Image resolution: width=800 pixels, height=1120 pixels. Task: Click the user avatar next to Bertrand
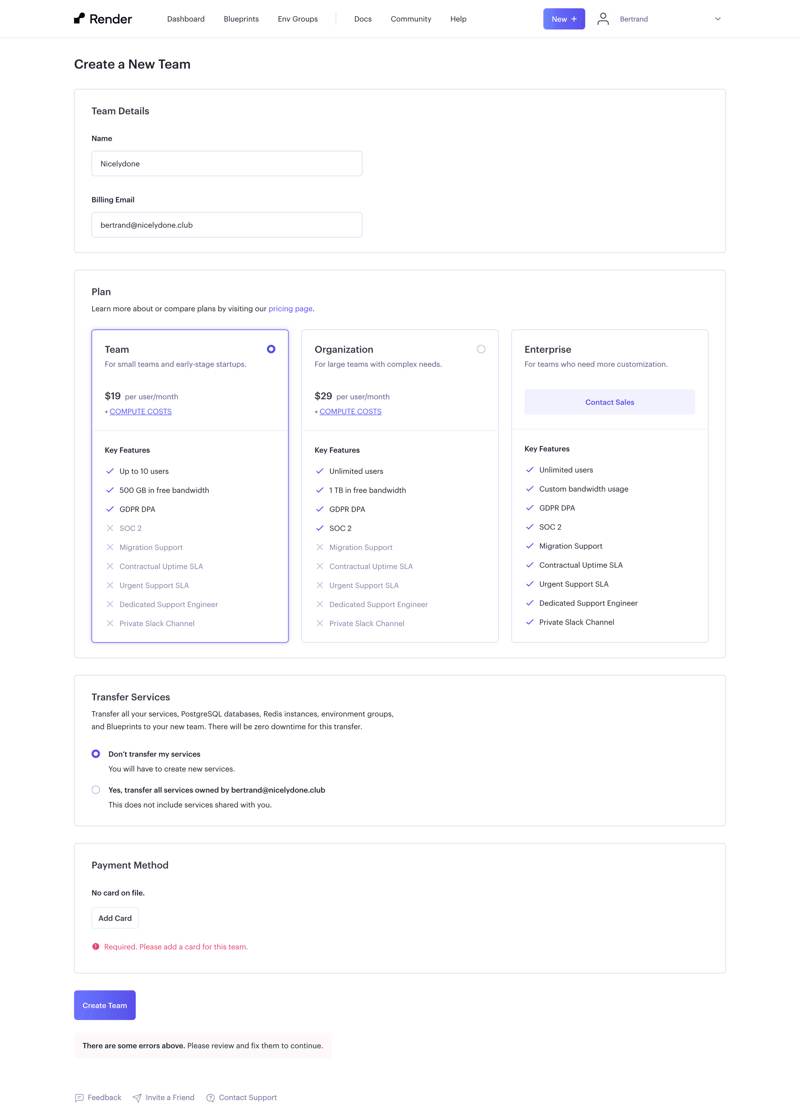pos(601,18)
